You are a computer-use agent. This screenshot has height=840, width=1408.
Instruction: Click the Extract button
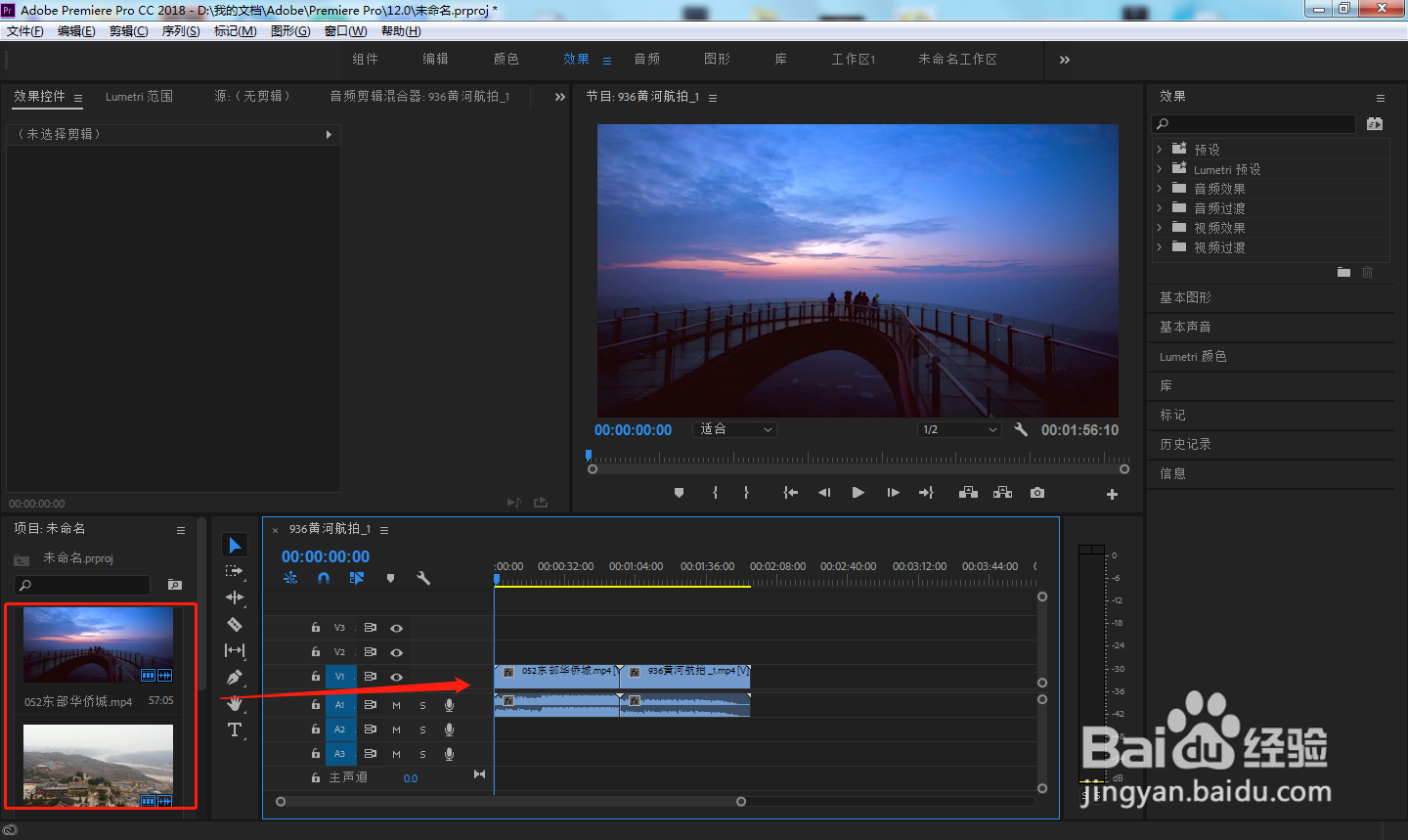click(x=1002, y=493)
